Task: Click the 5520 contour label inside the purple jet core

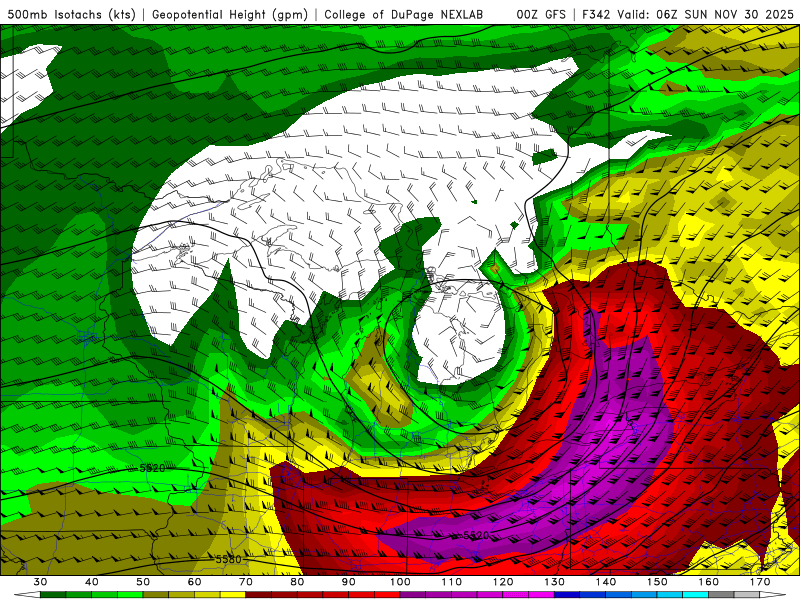Action: [476, 535]
